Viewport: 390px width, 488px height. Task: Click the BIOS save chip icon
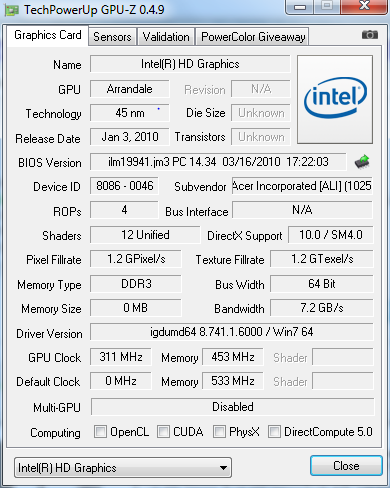[362, 161]
